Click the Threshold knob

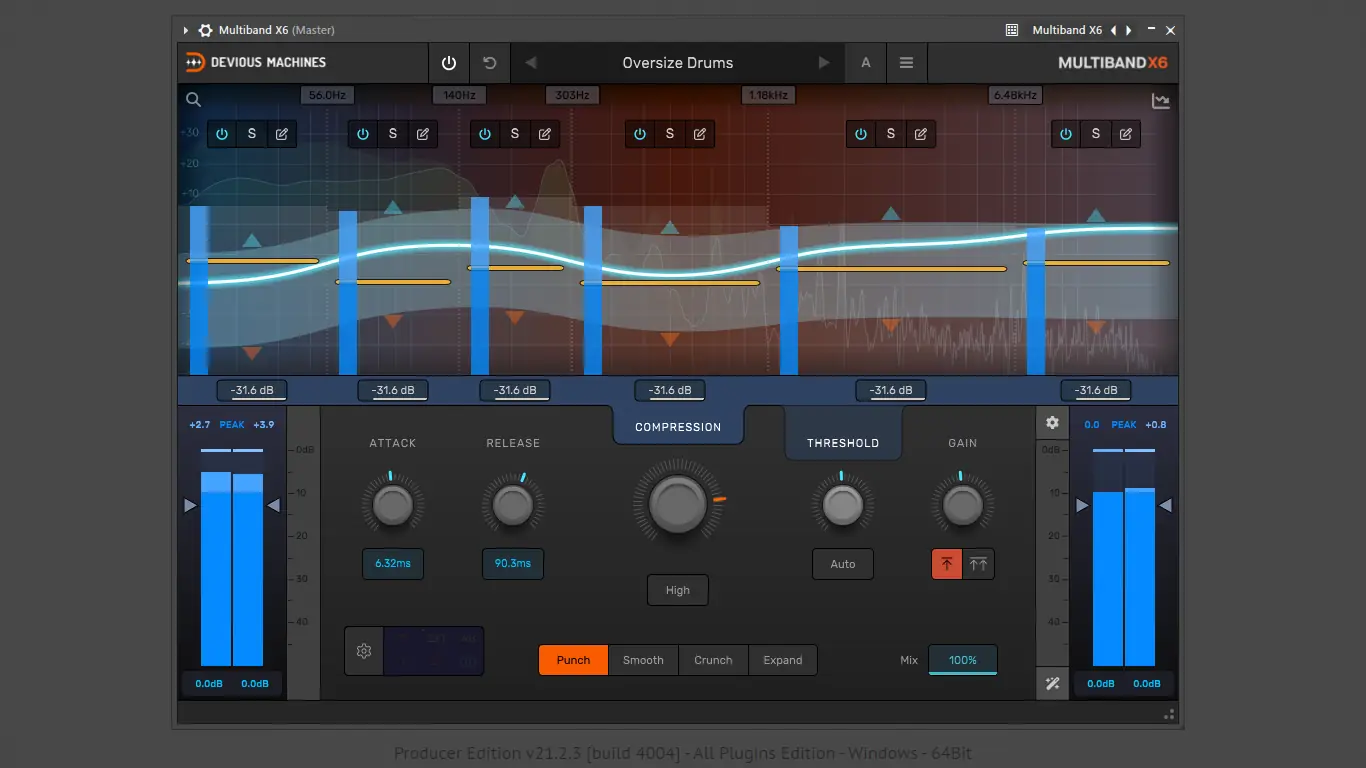(x=843, y=506)
